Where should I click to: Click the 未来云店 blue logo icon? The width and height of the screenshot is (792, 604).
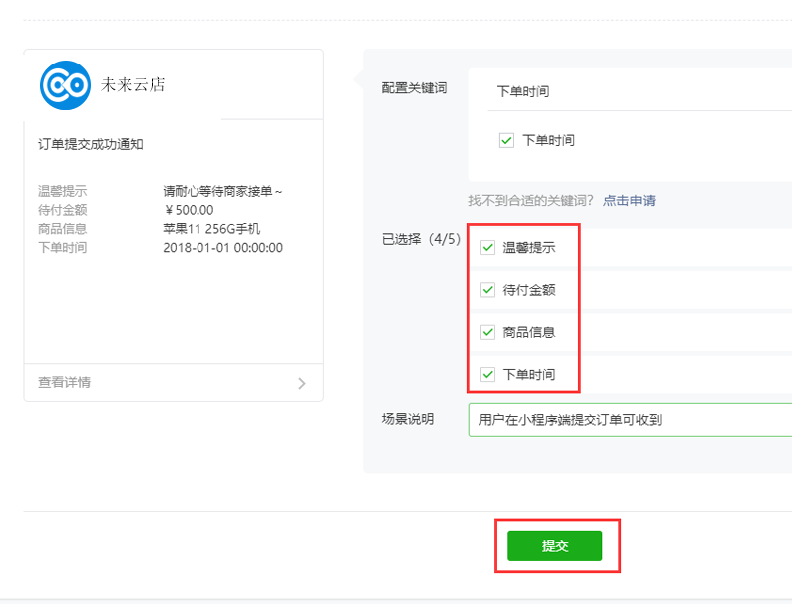coord(66,85)
